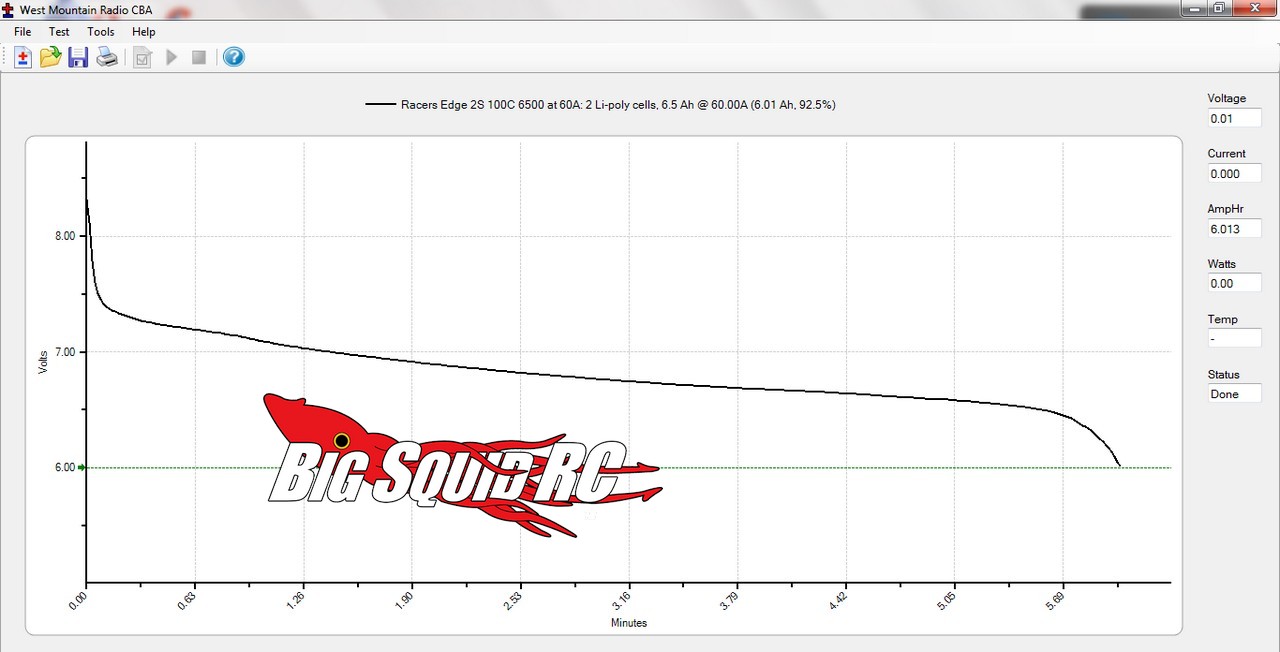Click the "Watts" label
The width and height of the screenshot is (1280, 652).
1222,264
